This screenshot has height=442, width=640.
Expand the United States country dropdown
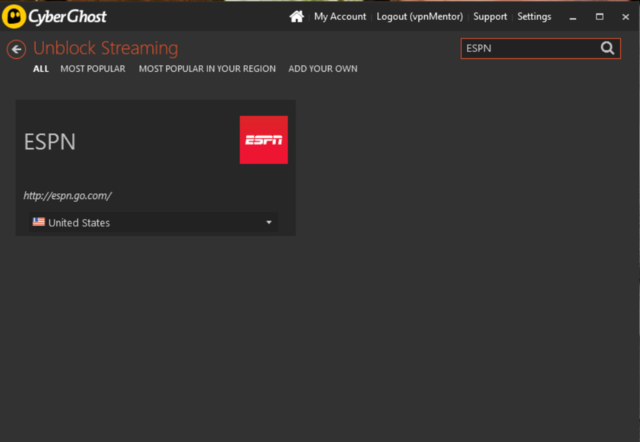coord(154,222)
